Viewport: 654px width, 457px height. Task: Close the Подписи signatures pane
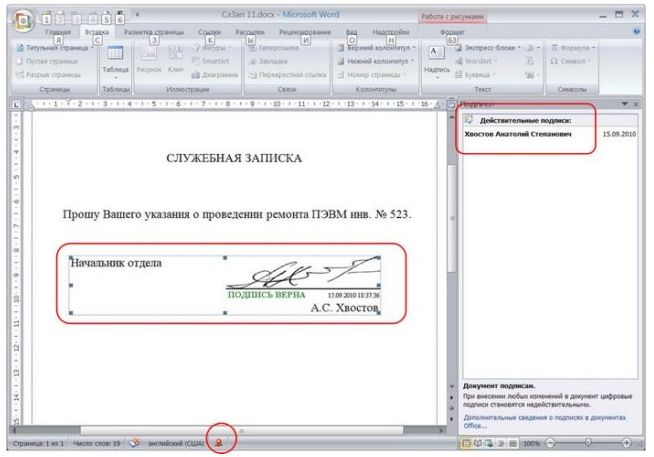(x=636, y=104)
